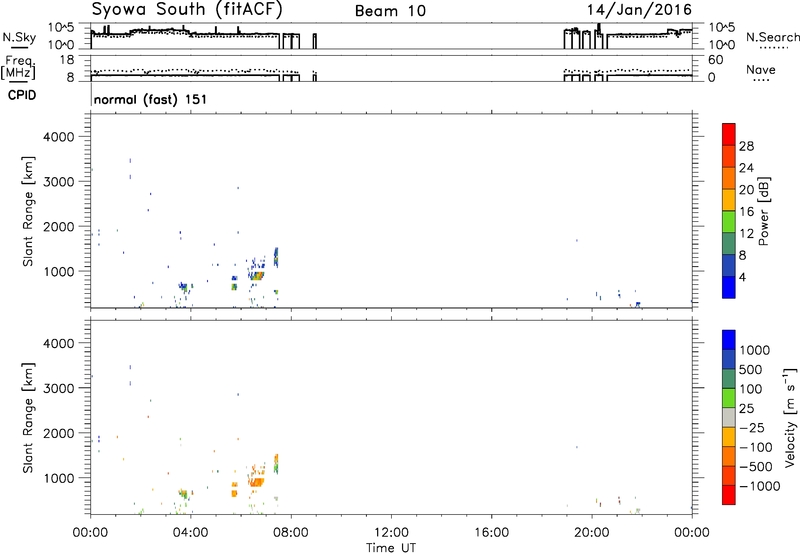800x554 pixels.
Task: Click the '12' label on power color bar
Action: 746,234
